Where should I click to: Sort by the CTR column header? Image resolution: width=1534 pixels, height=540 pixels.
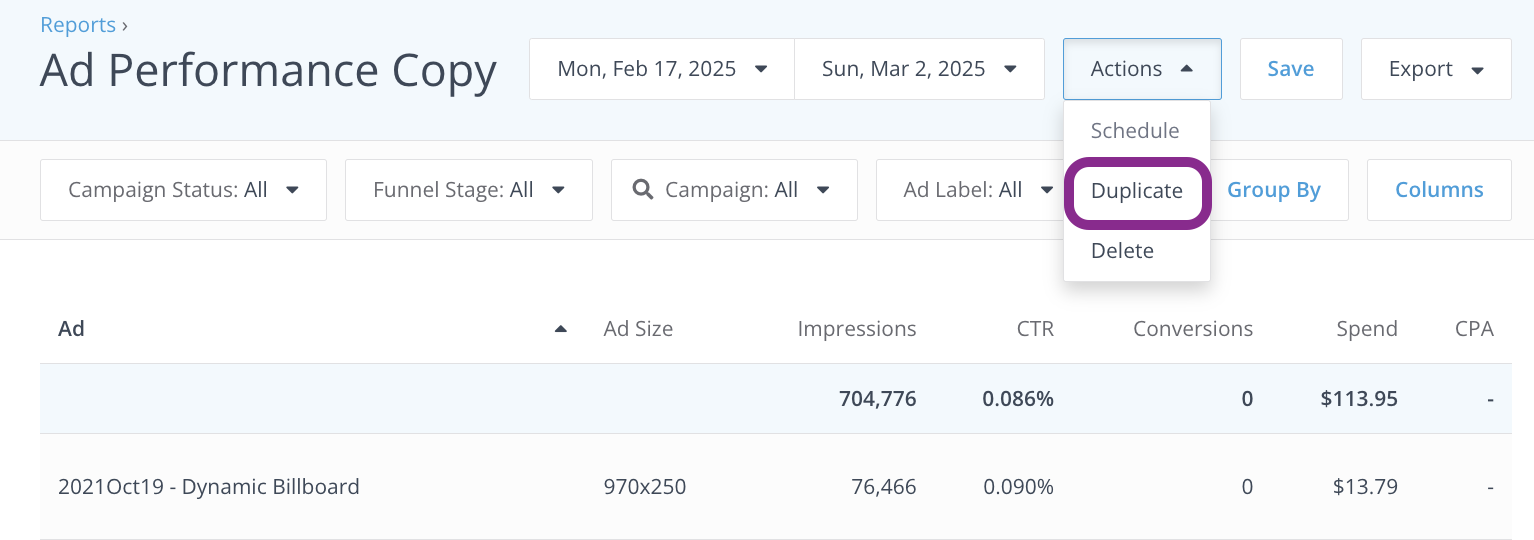(x=1035, y=329)
